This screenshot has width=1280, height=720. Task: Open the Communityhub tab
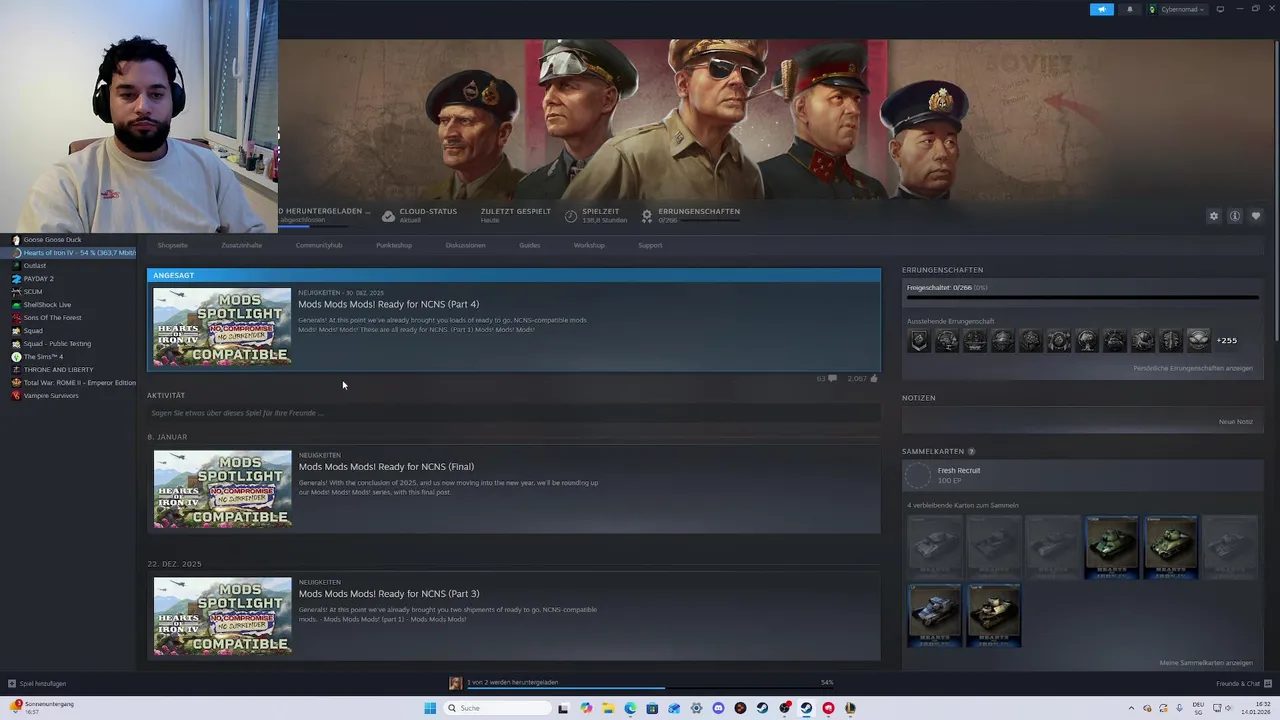(x=319, y=245)
